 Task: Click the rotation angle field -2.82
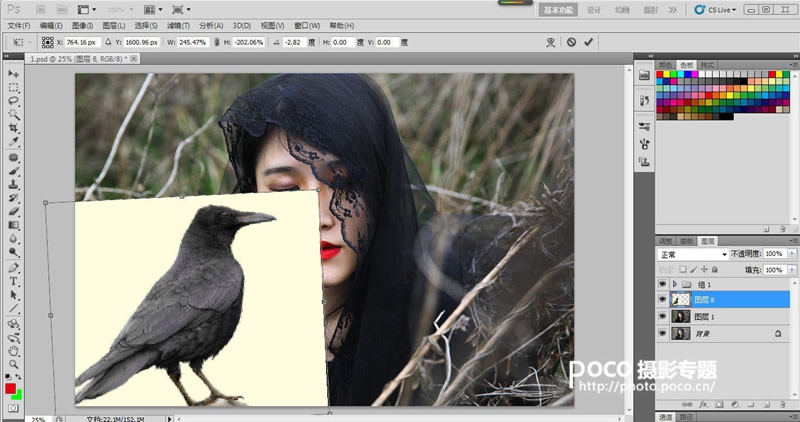[x=294, y=42]
